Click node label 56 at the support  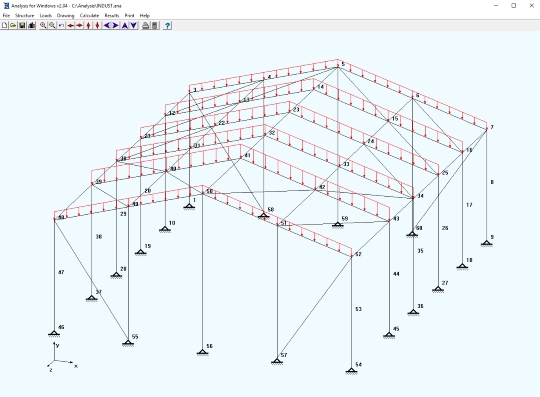point(209,346)
